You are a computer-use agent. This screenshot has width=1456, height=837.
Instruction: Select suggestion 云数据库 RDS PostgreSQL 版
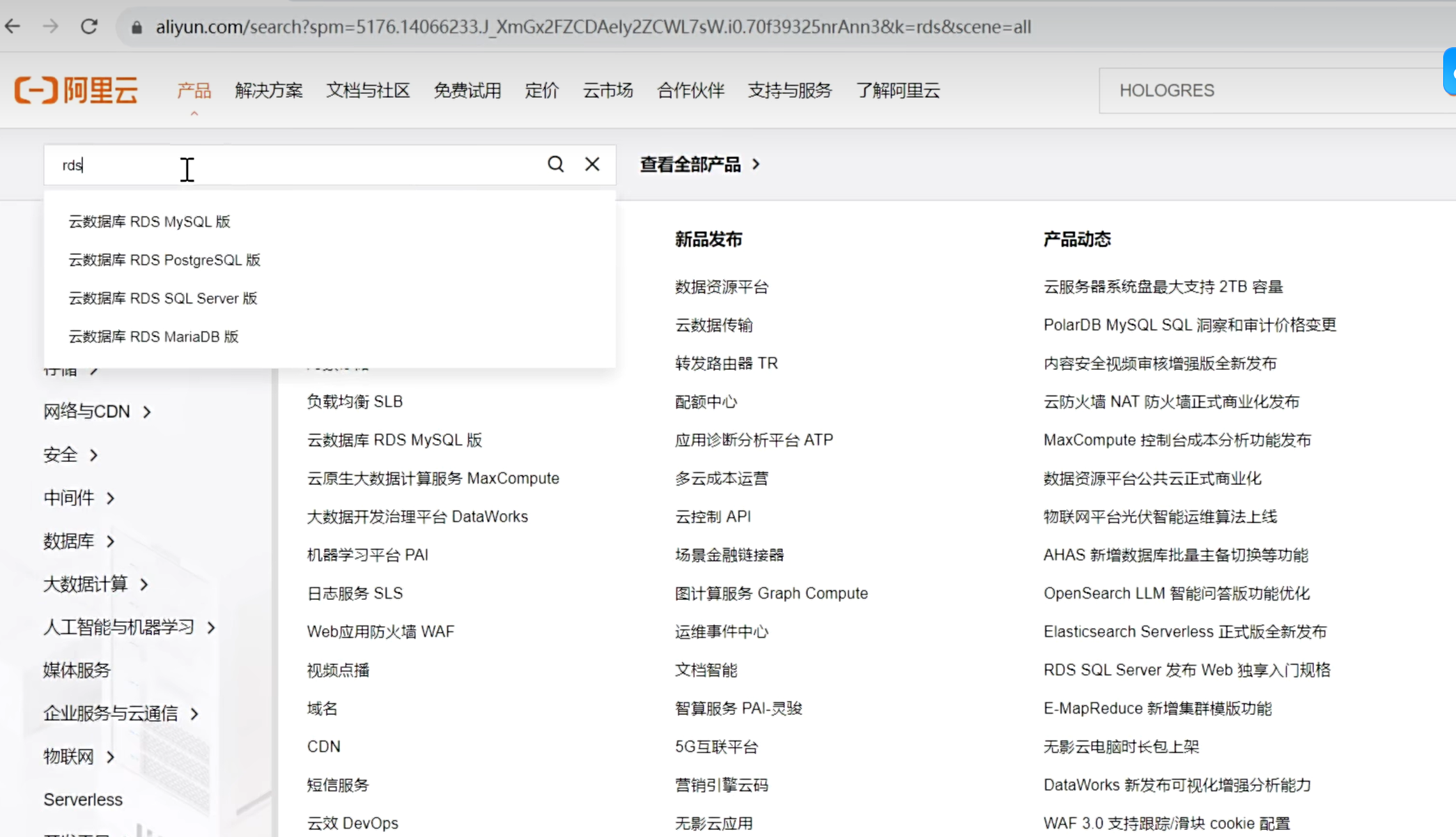coord(164,260)
